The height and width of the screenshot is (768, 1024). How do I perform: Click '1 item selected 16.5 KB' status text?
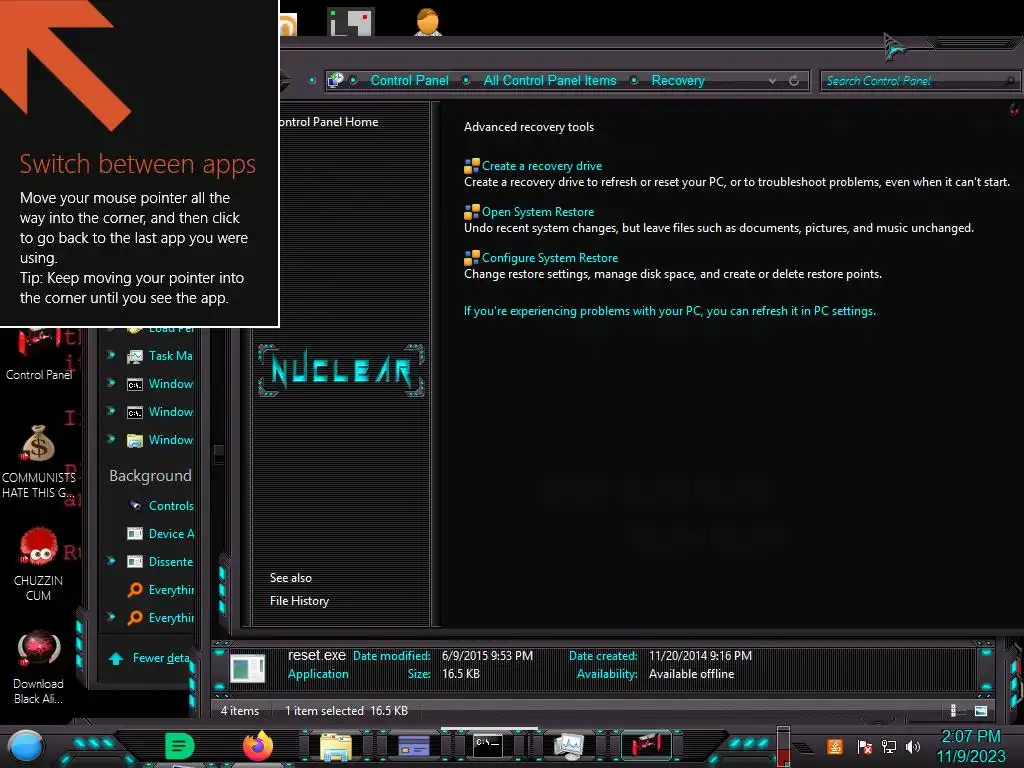click(x=346, y=711)
